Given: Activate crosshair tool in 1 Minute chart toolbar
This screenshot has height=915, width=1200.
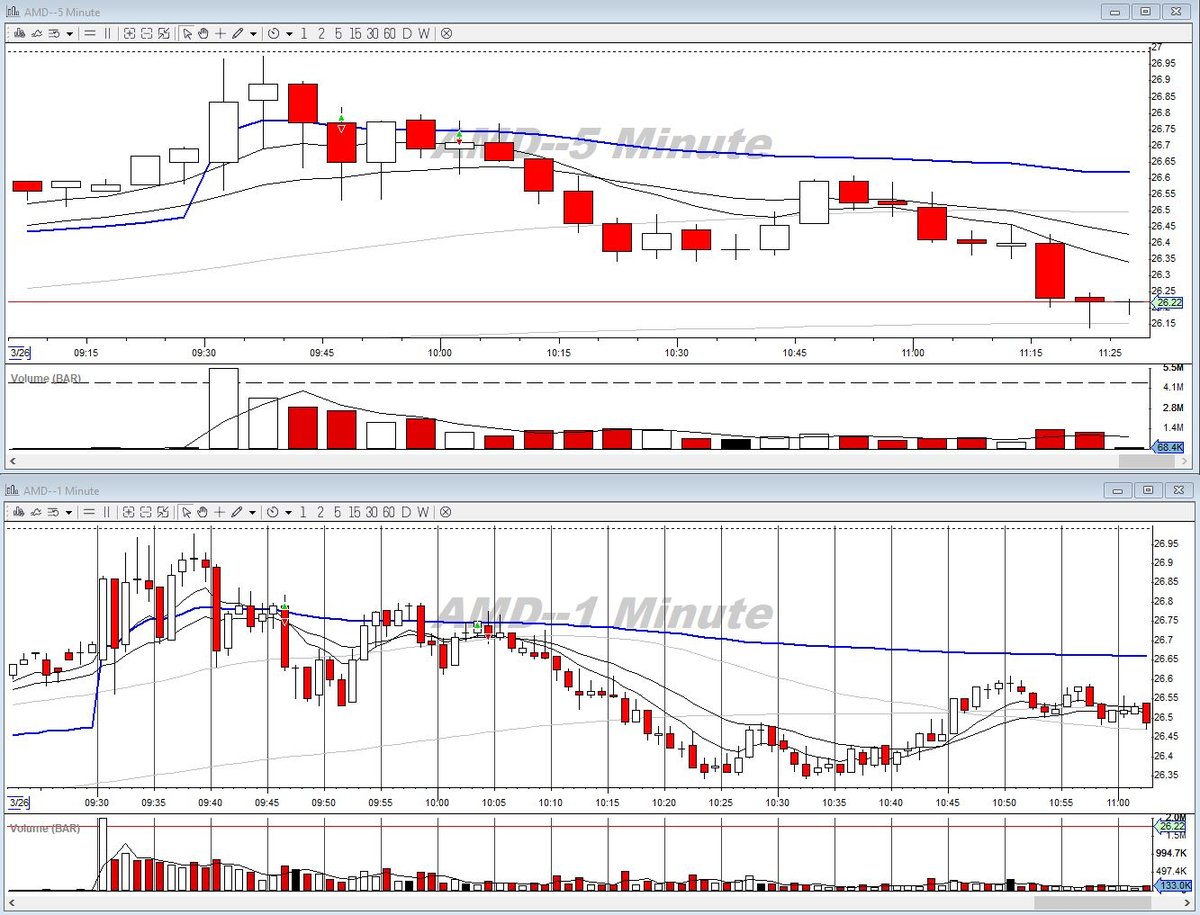Looking at the screenshot, I should (x=220, y=511).
